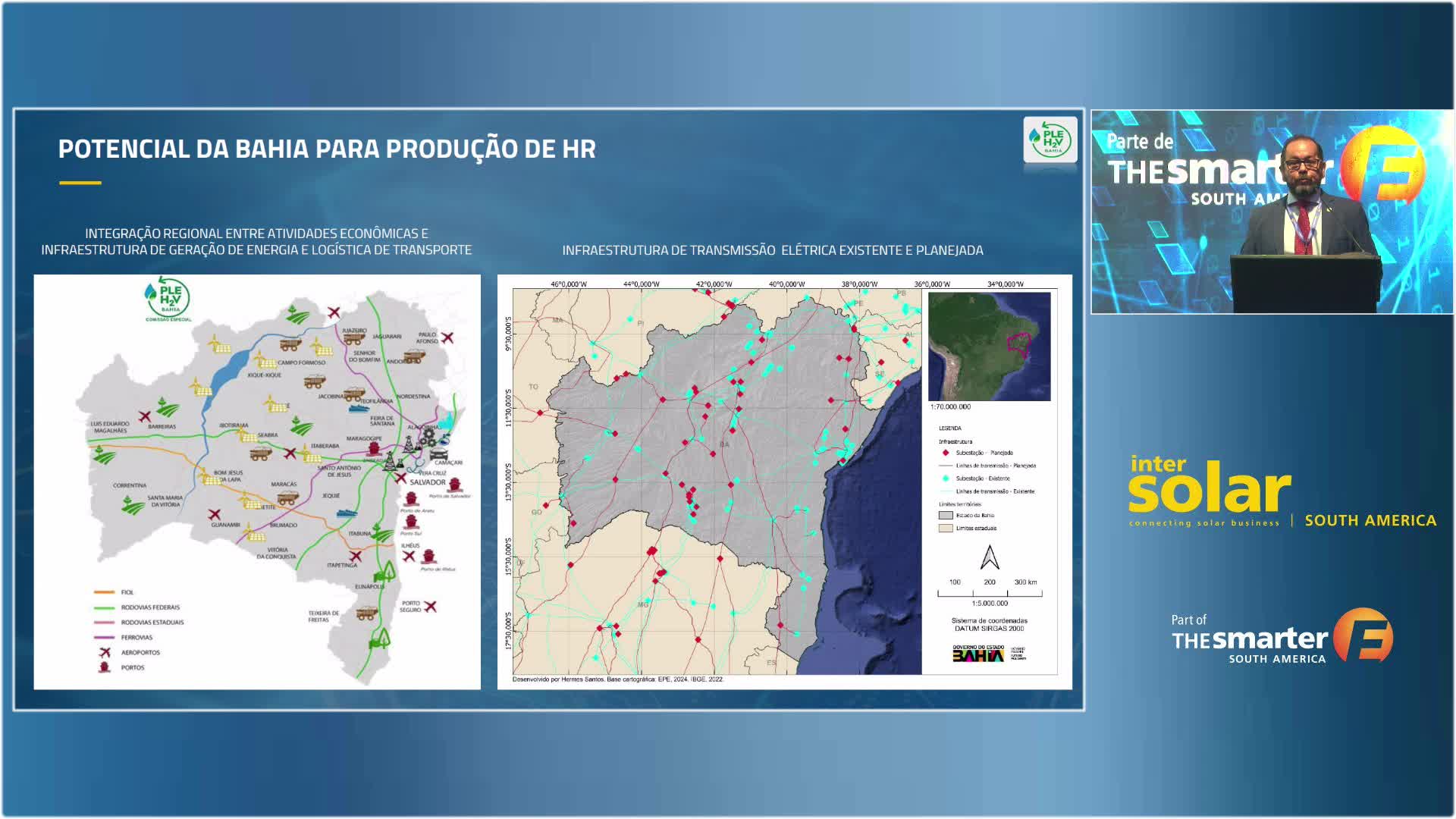Click the 'XIQUE-XIQUE' label

[264, 375]
